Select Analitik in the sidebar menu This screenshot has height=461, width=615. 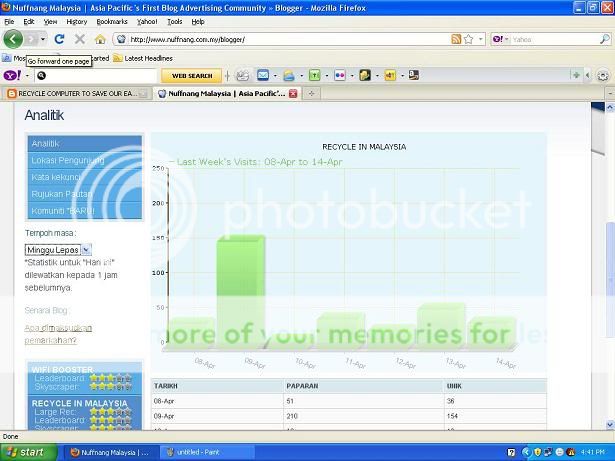(x=85, y=144)
